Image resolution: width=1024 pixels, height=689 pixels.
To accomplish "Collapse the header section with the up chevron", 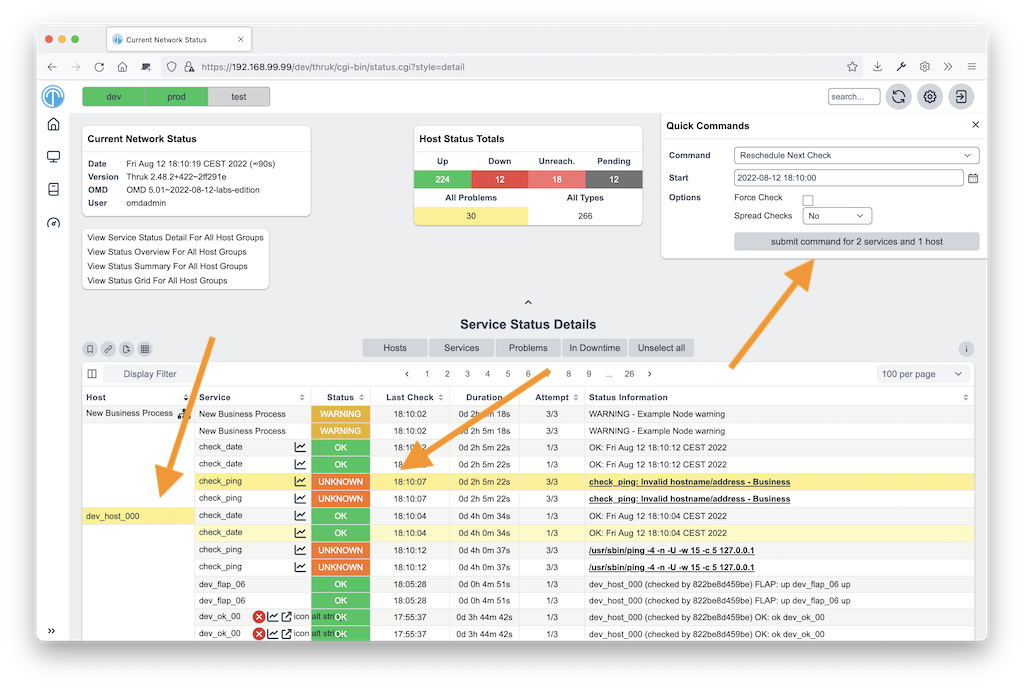I will [528, 302].
